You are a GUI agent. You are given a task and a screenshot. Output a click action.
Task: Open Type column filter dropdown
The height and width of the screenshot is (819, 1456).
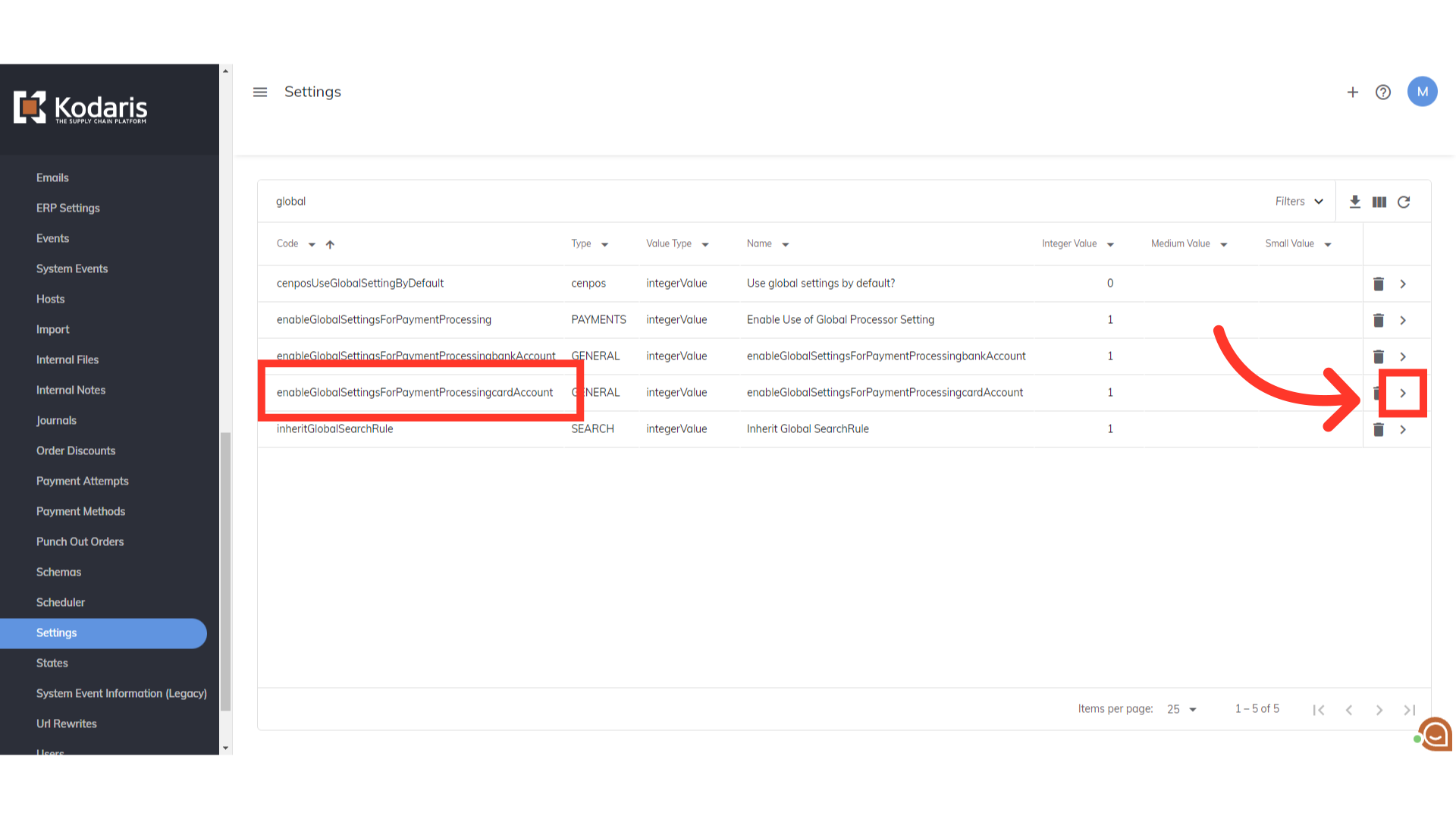point(604,244)
